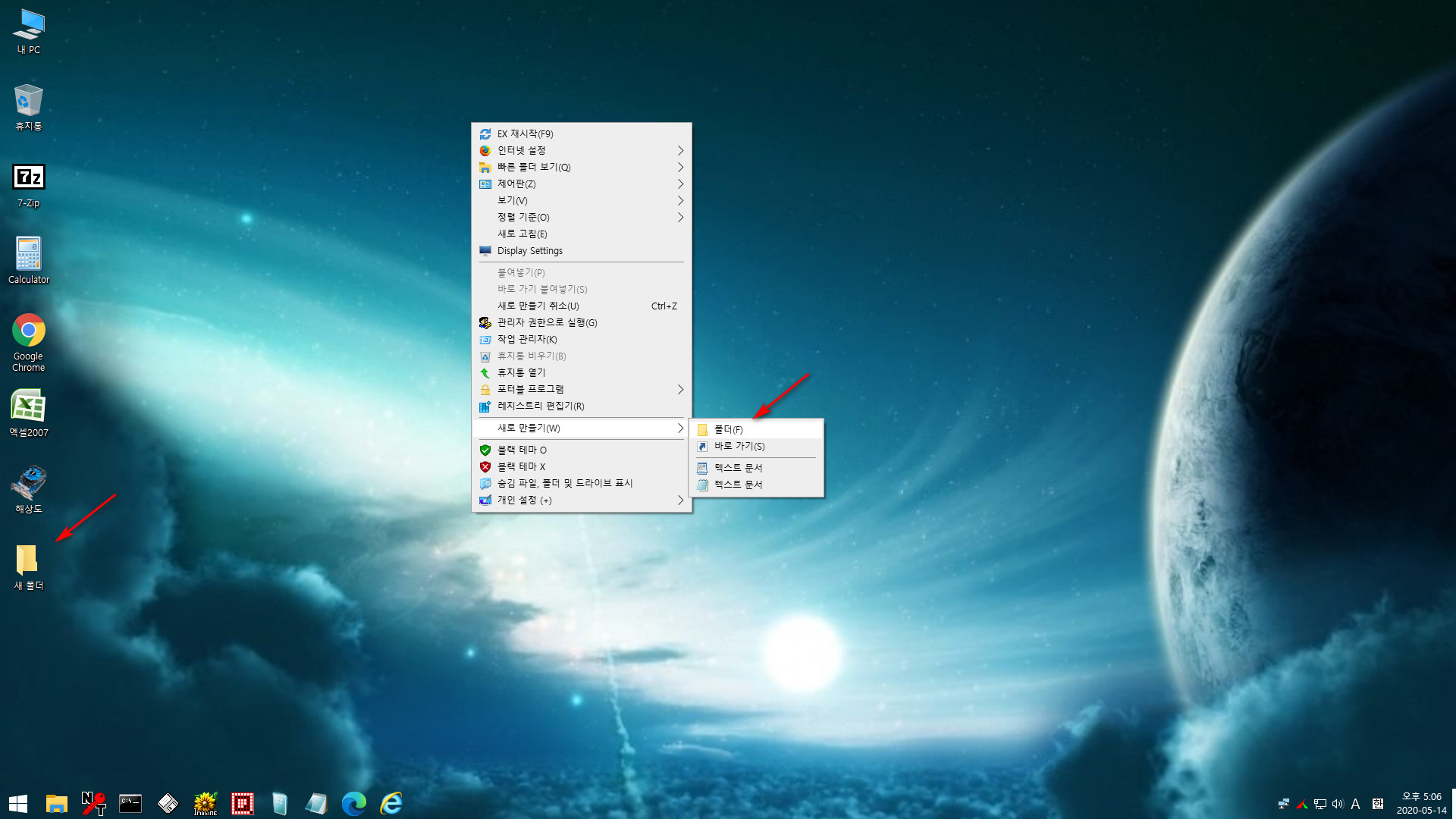Click the floppy disk taskbar icon

click(x=168, y=803)
